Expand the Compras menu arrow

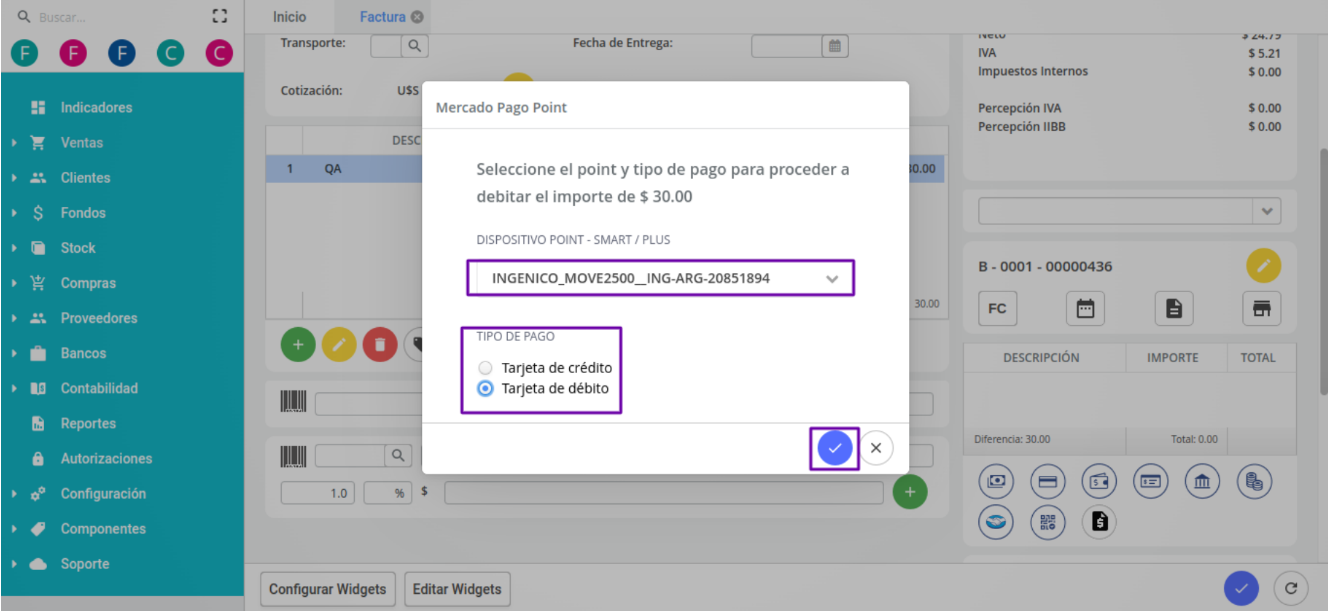[15, 283]
